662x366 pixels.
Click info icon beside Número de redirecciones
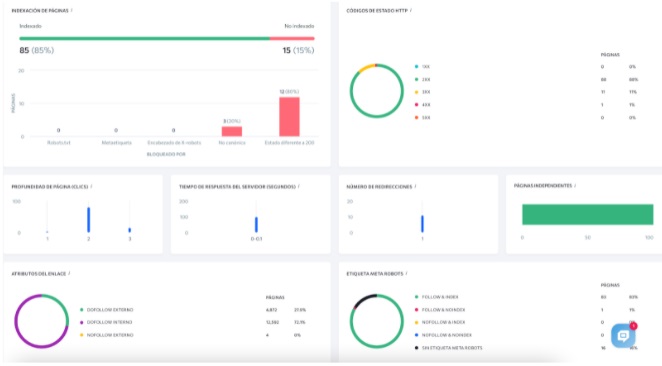pos(415,187)
